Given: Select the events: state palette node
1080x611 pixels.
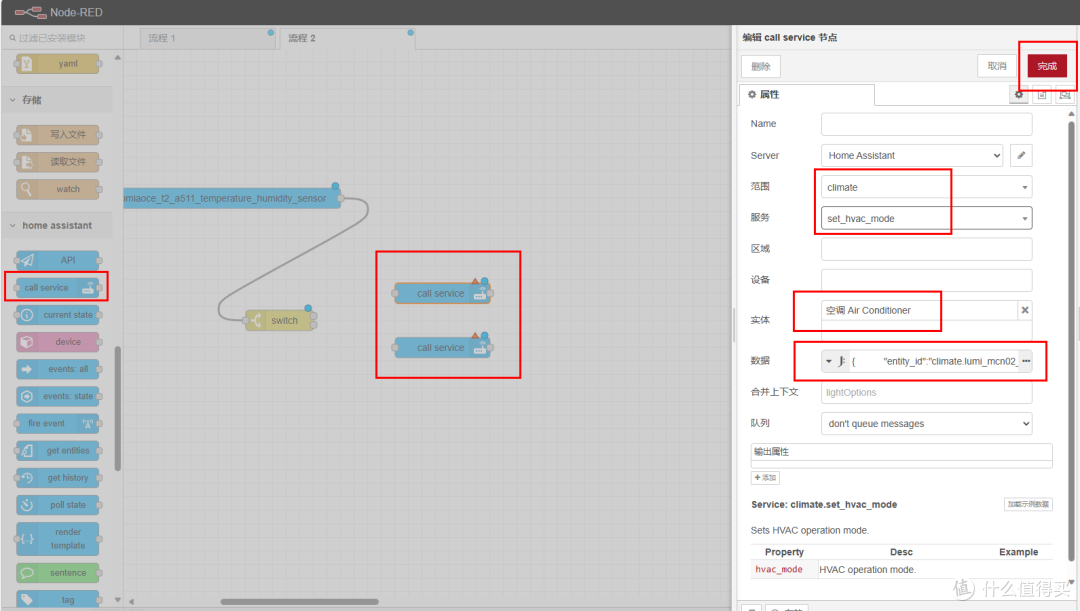Looking at the screenshot, I should click(58, 396).
